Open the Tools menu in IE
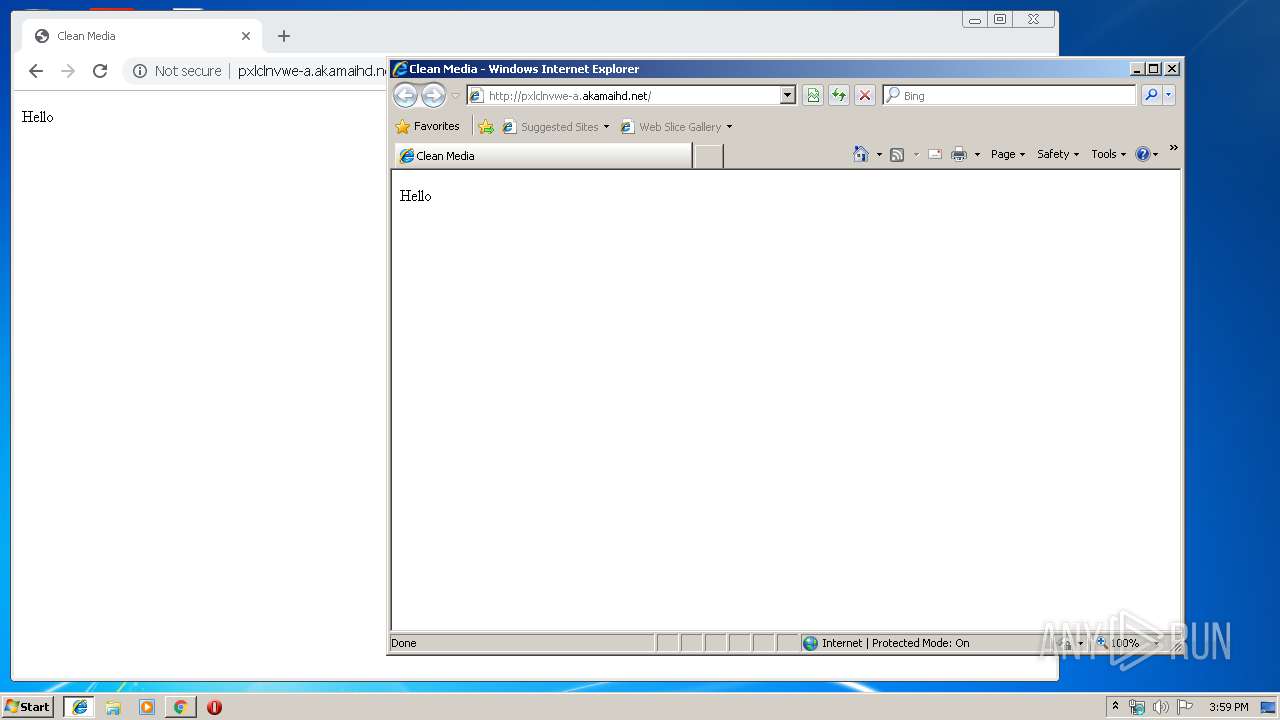Screen dimensions: 1280x720 (1109, 154)
